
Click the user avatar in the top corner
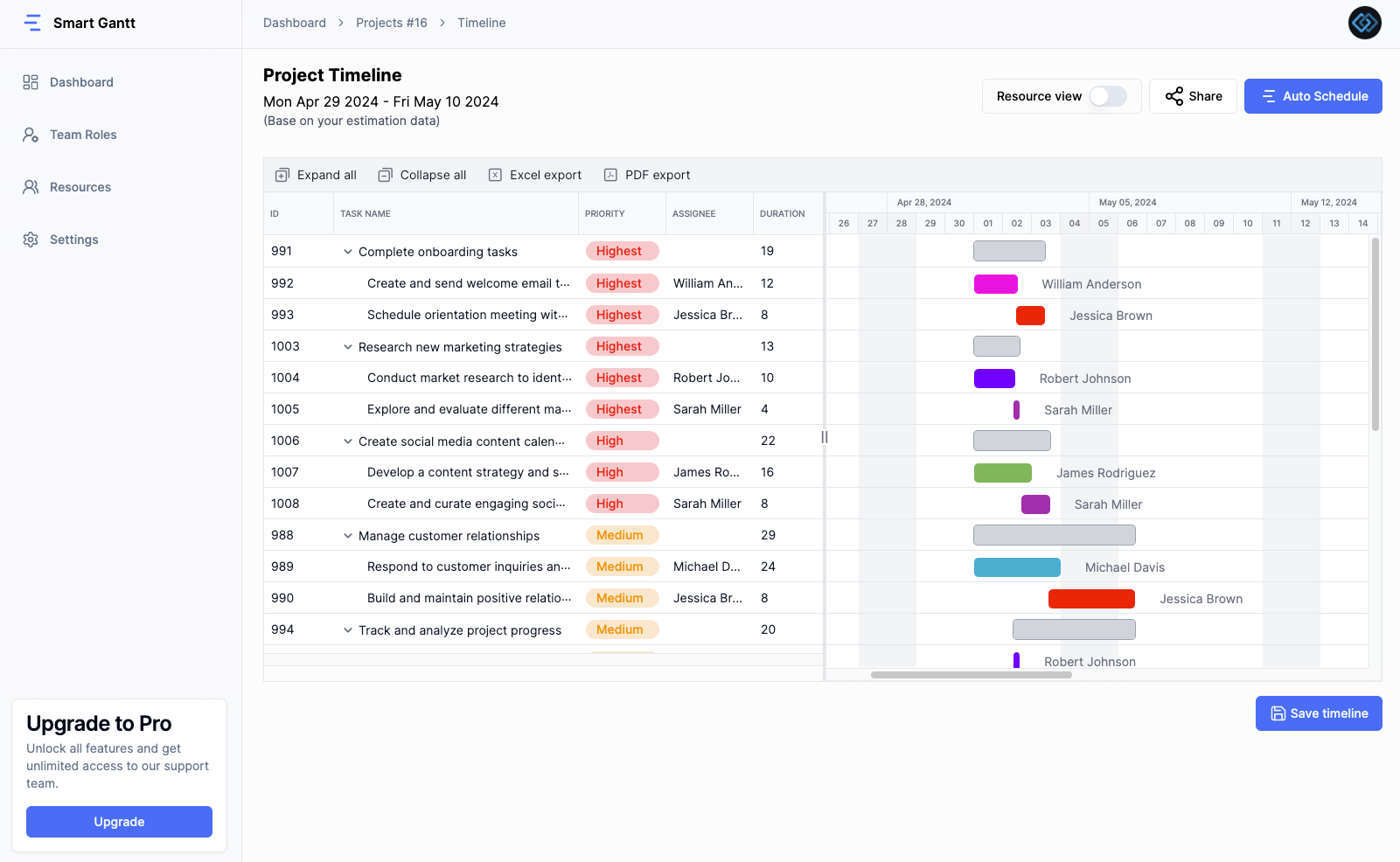click(x=1364, y=23)
